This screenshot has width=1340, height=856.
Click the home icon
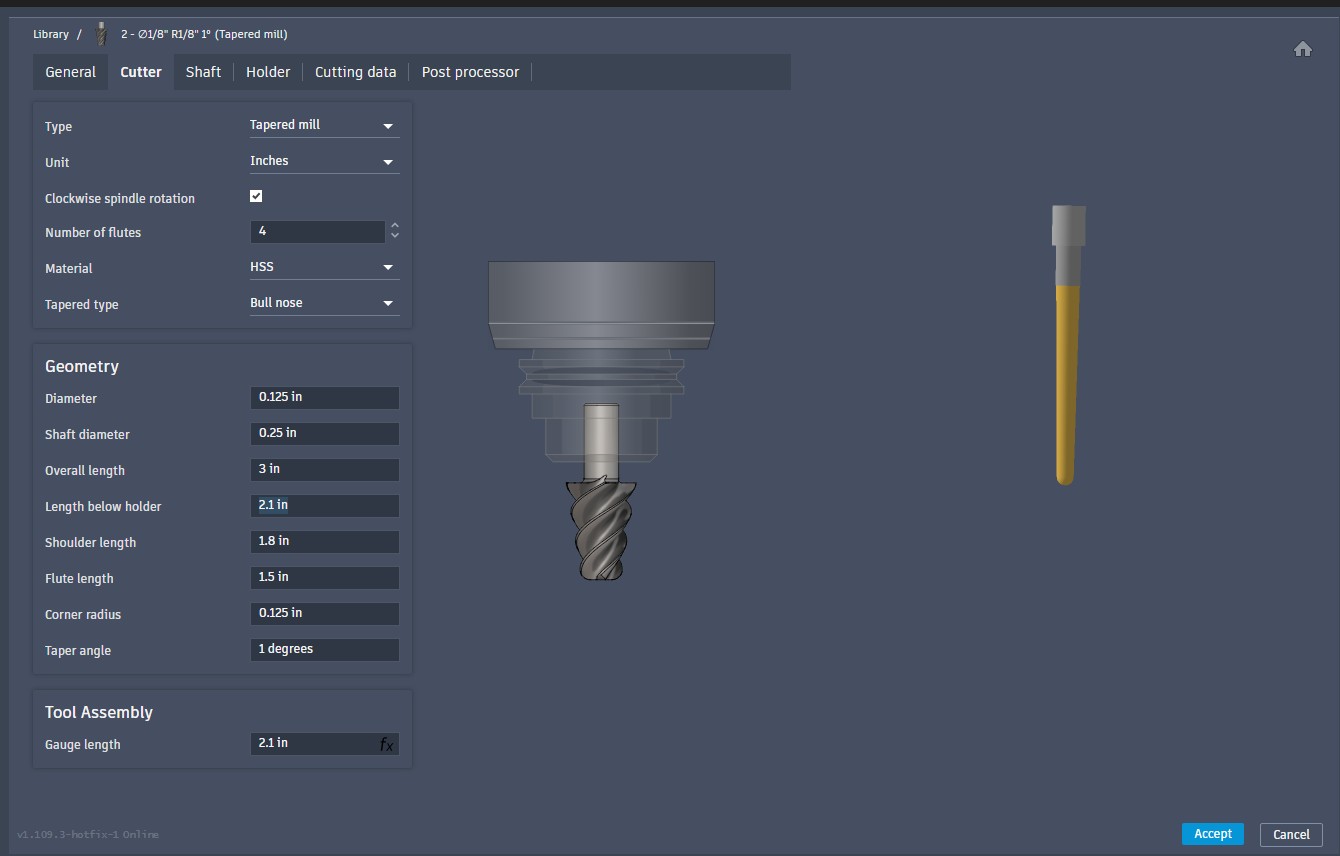[x=1302, y=49]
